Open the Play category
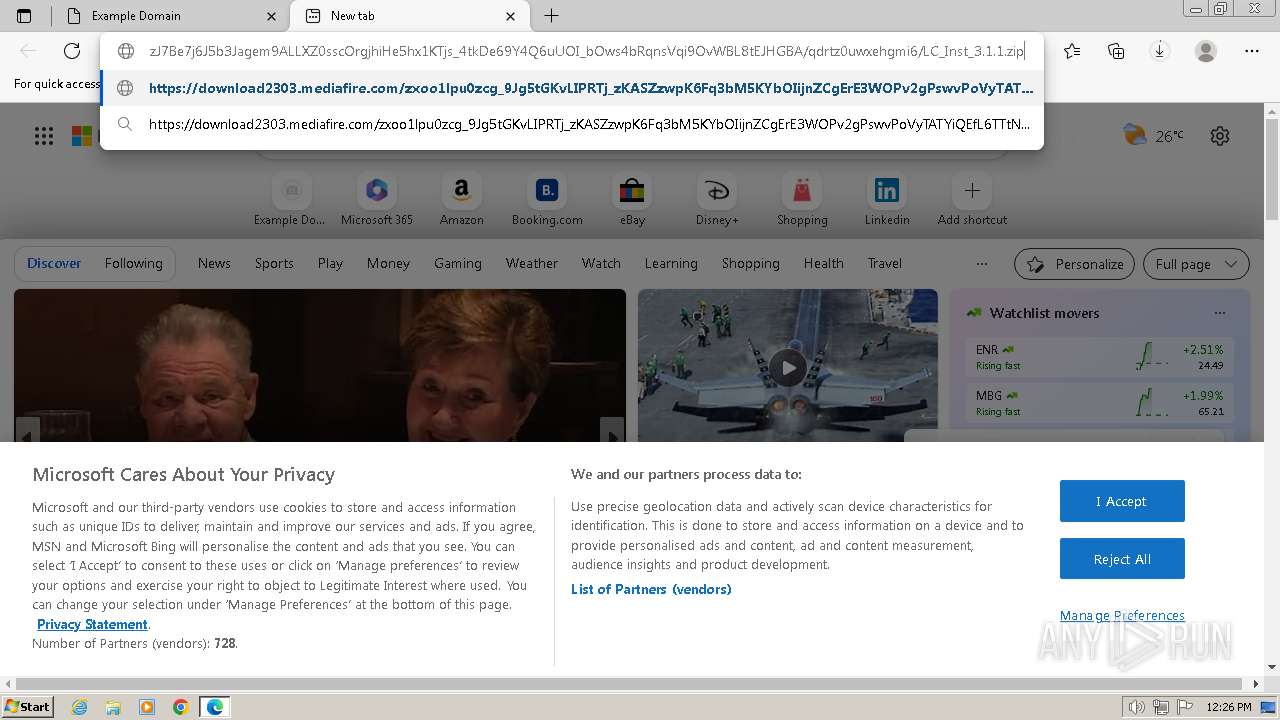The height and width of the screenshot is (720, 1280). point(330,263)
